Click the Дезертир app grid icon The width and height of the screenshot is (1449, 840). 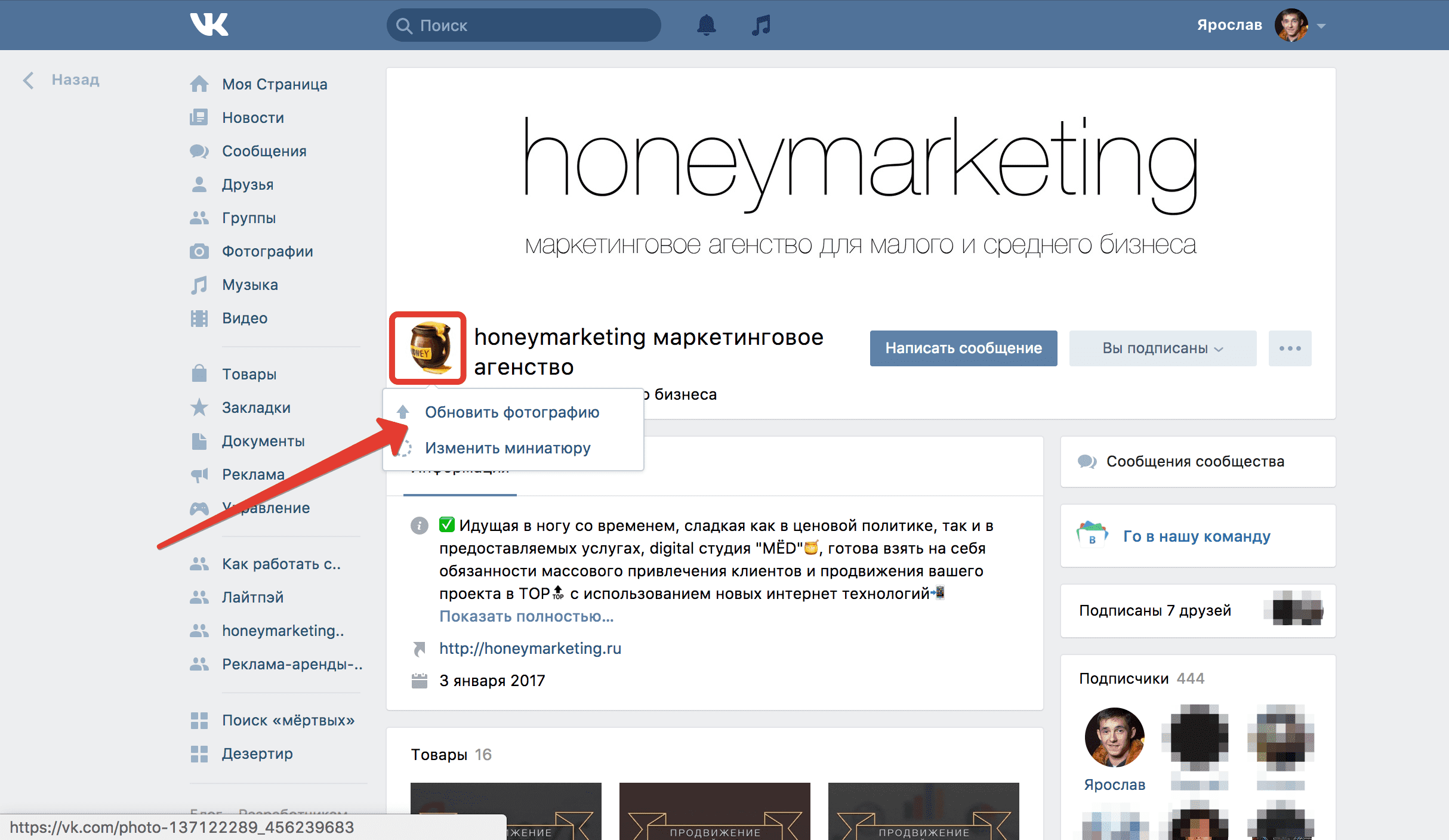click(x=199, y=753)
